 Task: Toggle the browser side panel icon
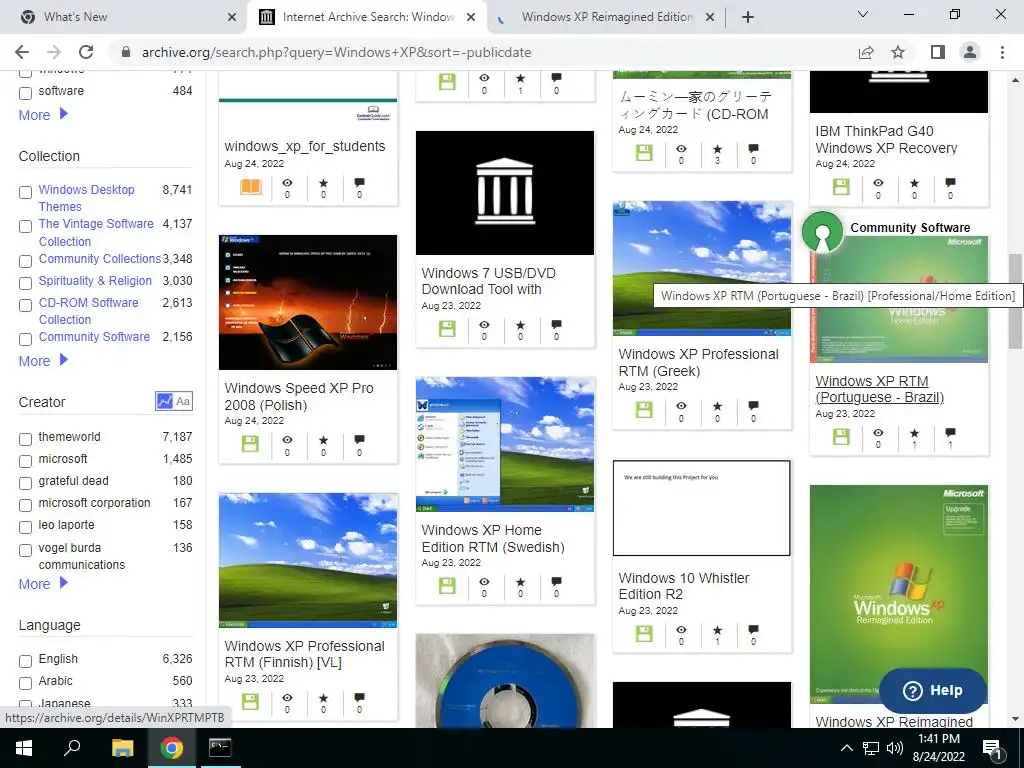coord(938,52)
